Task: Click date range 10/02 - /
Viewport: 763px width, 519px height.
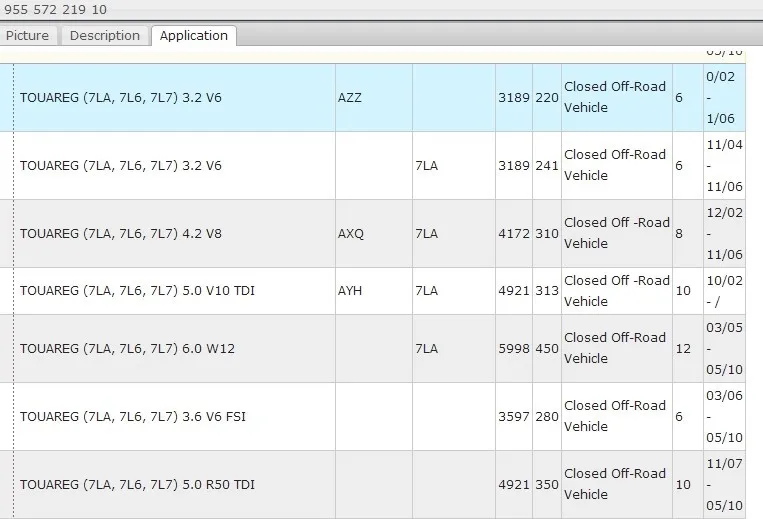Action: click(725, 291)
